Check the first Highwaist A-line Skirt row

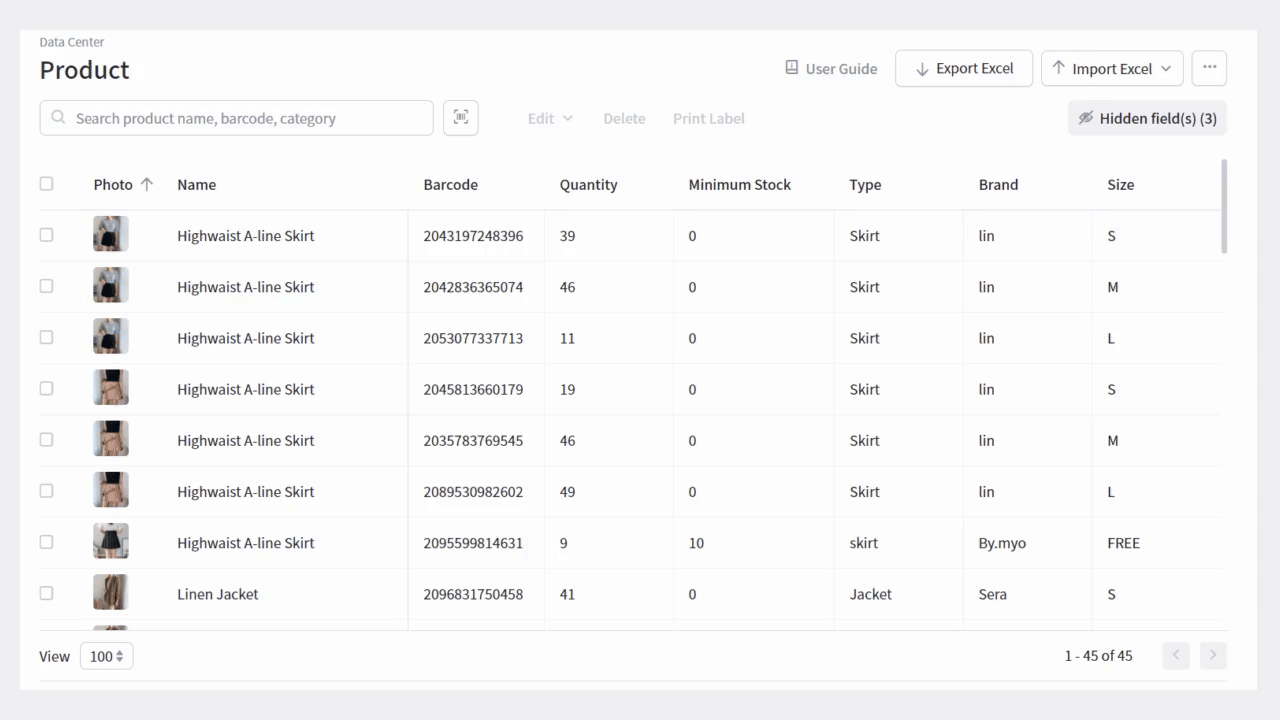point(46,234)
